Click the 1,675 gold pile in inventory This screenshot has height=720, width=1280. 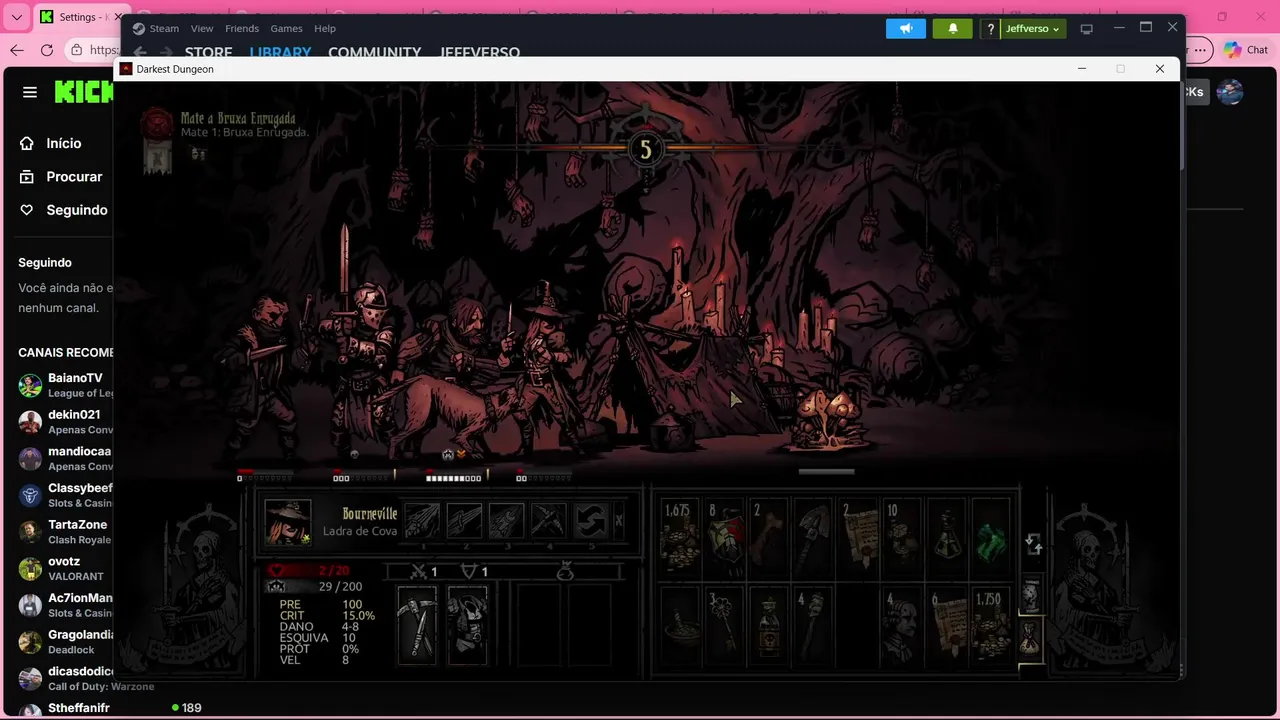680,538
